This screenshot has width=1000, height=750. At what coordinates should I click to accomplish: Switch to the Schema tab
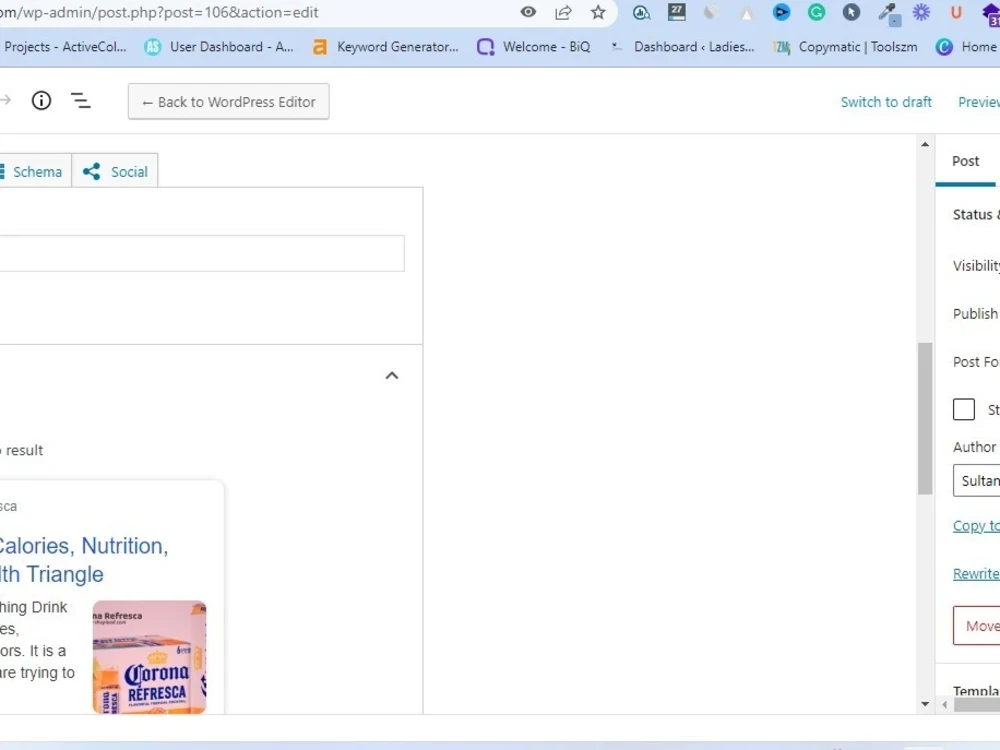click(35, 171)
